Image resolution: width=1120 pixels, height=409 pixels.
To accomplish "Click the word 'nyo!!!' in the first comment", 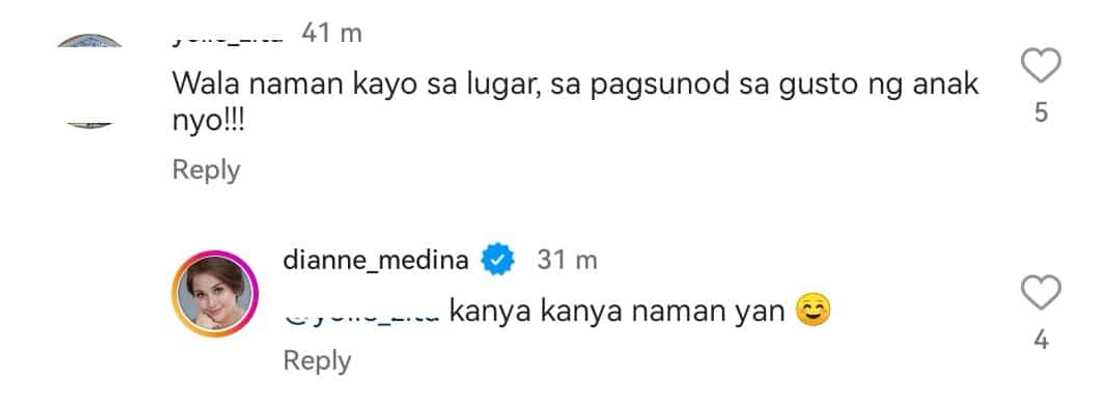I will pos(209,120).
